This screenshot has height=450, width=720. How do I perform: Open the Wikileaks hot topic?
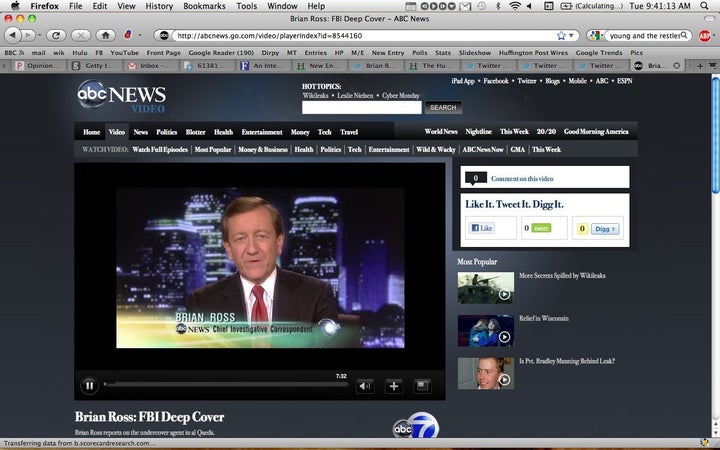315,96
